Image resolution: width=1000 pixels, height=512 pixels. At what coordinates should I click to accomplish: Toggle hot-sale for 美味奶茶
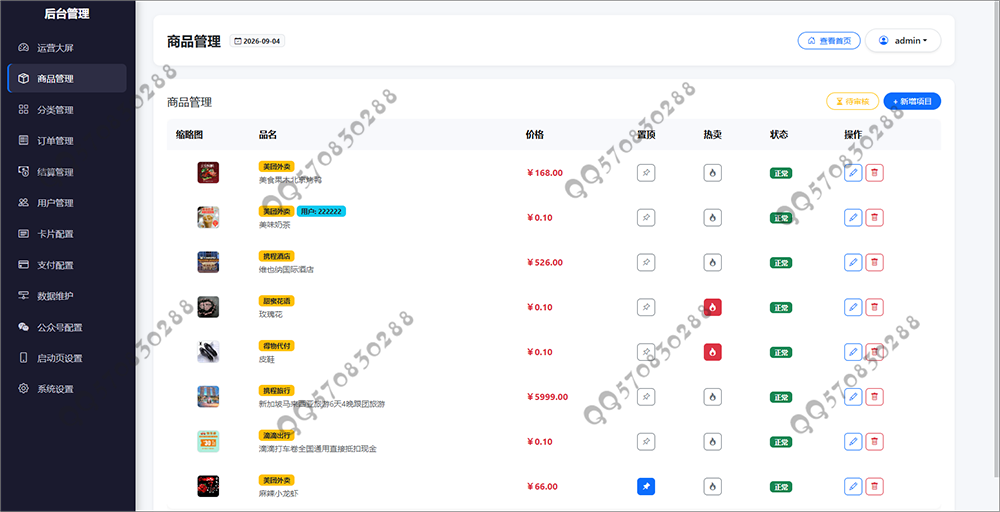712,217
